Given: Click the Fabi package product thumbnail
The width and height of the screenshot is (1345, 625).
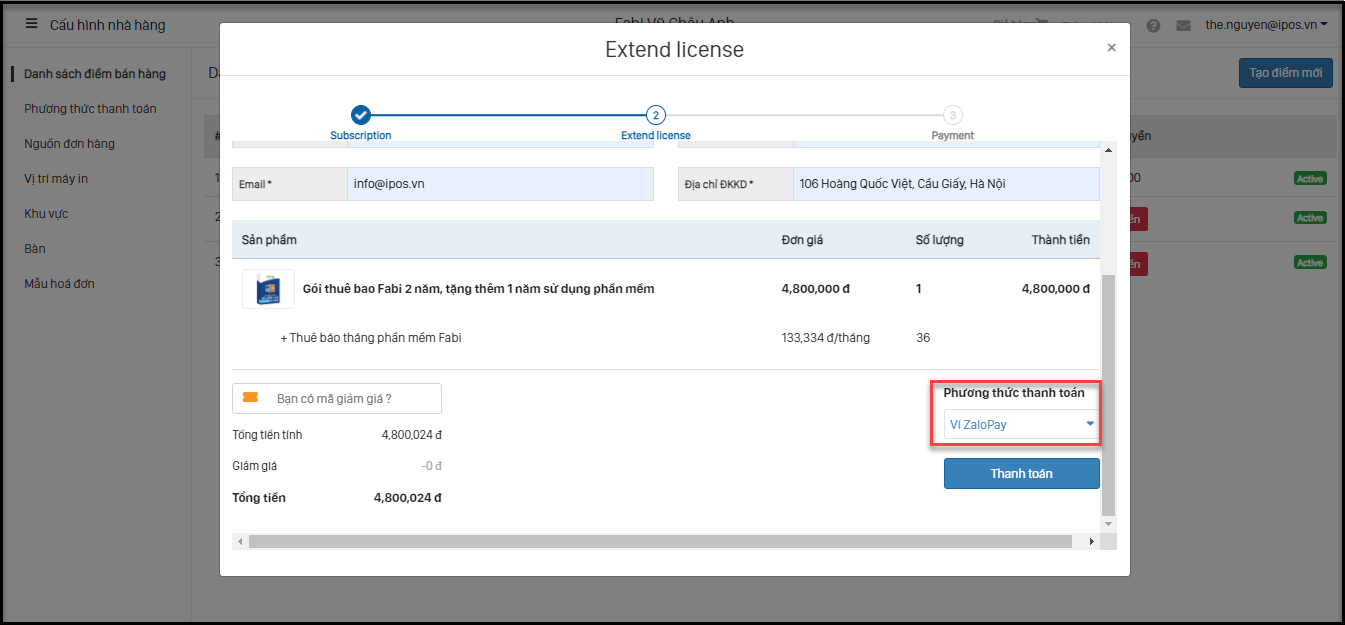Looking at the screenshot, I should 268,289.
